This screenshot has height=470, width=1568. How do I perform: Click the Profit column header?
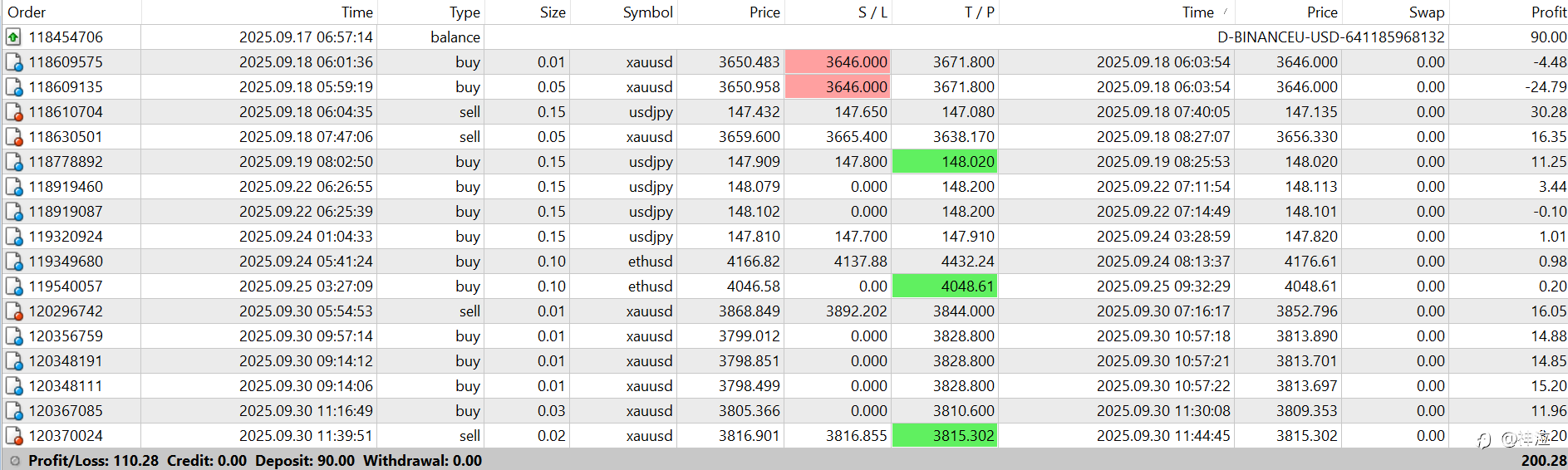tap(1548, 12)
